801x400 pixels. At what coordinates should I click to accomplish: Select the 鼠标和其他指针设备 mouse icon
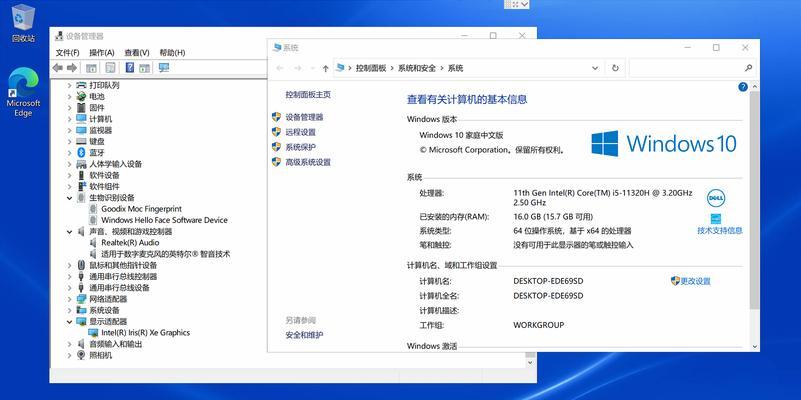[81, 265]
